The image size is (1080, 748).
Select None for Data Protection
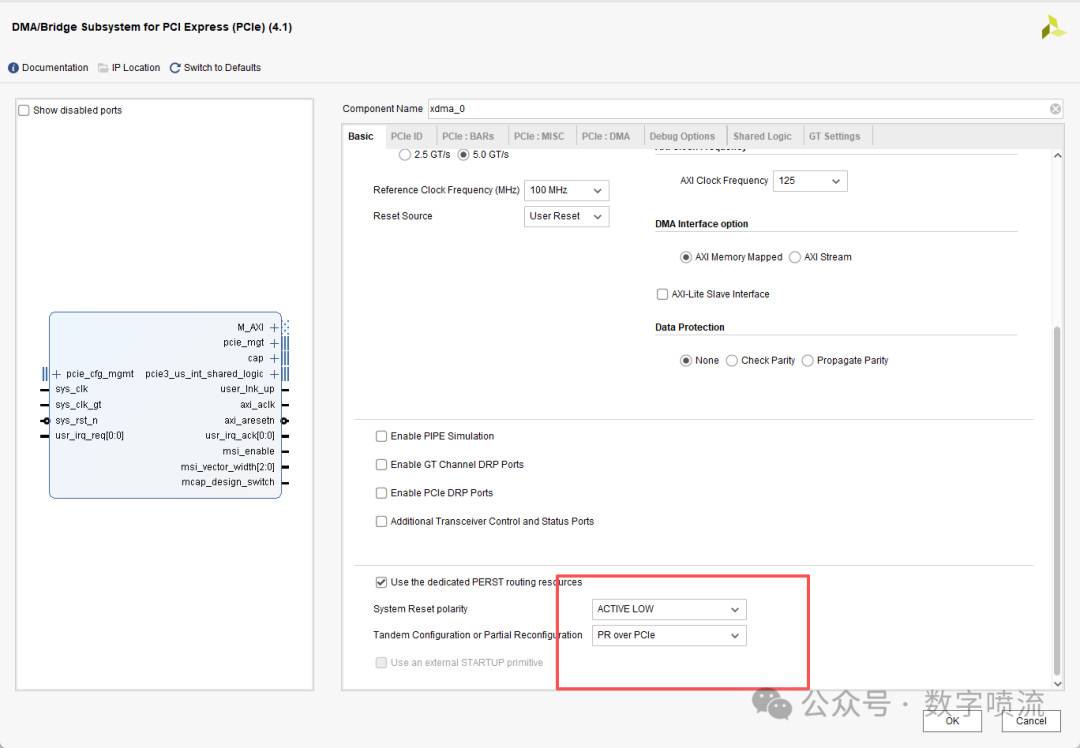(685, 360)
